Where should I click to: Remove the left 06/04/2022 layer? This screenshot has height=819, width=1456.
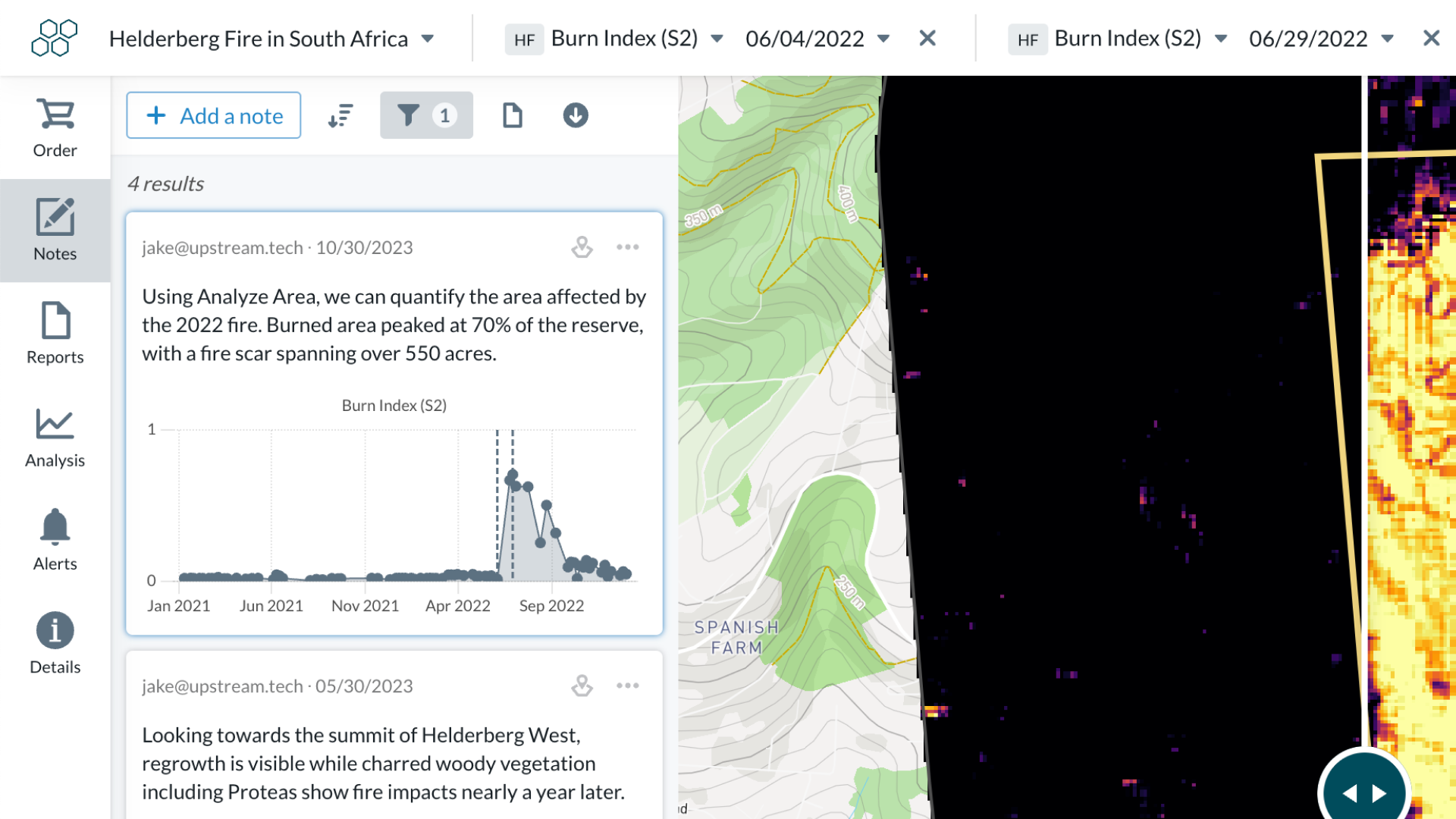(x=927, y=38)
